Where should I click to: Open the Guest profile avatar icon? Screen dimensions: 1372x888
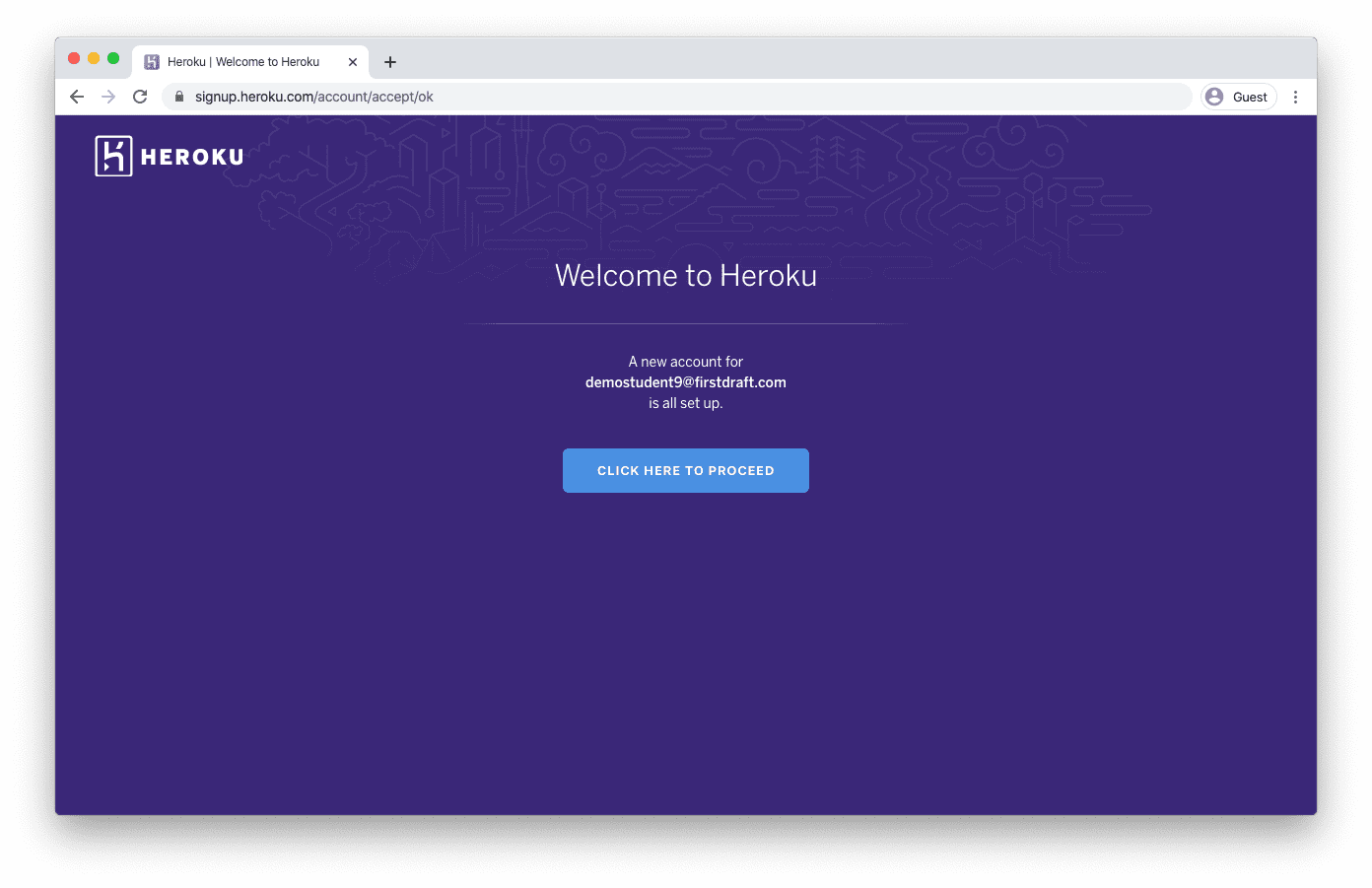(x=1214, y=97)
